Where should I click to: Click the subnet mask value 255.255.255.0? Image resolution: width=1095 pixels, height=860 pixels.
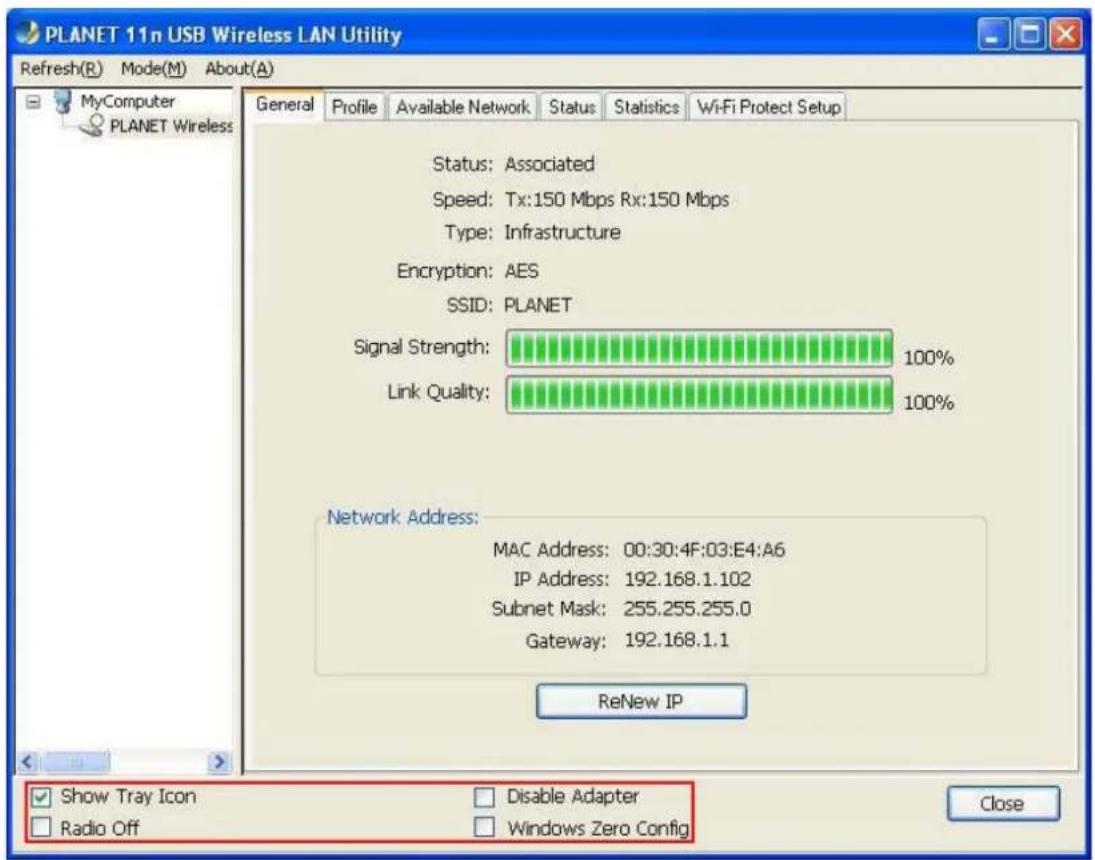(687, 608)
